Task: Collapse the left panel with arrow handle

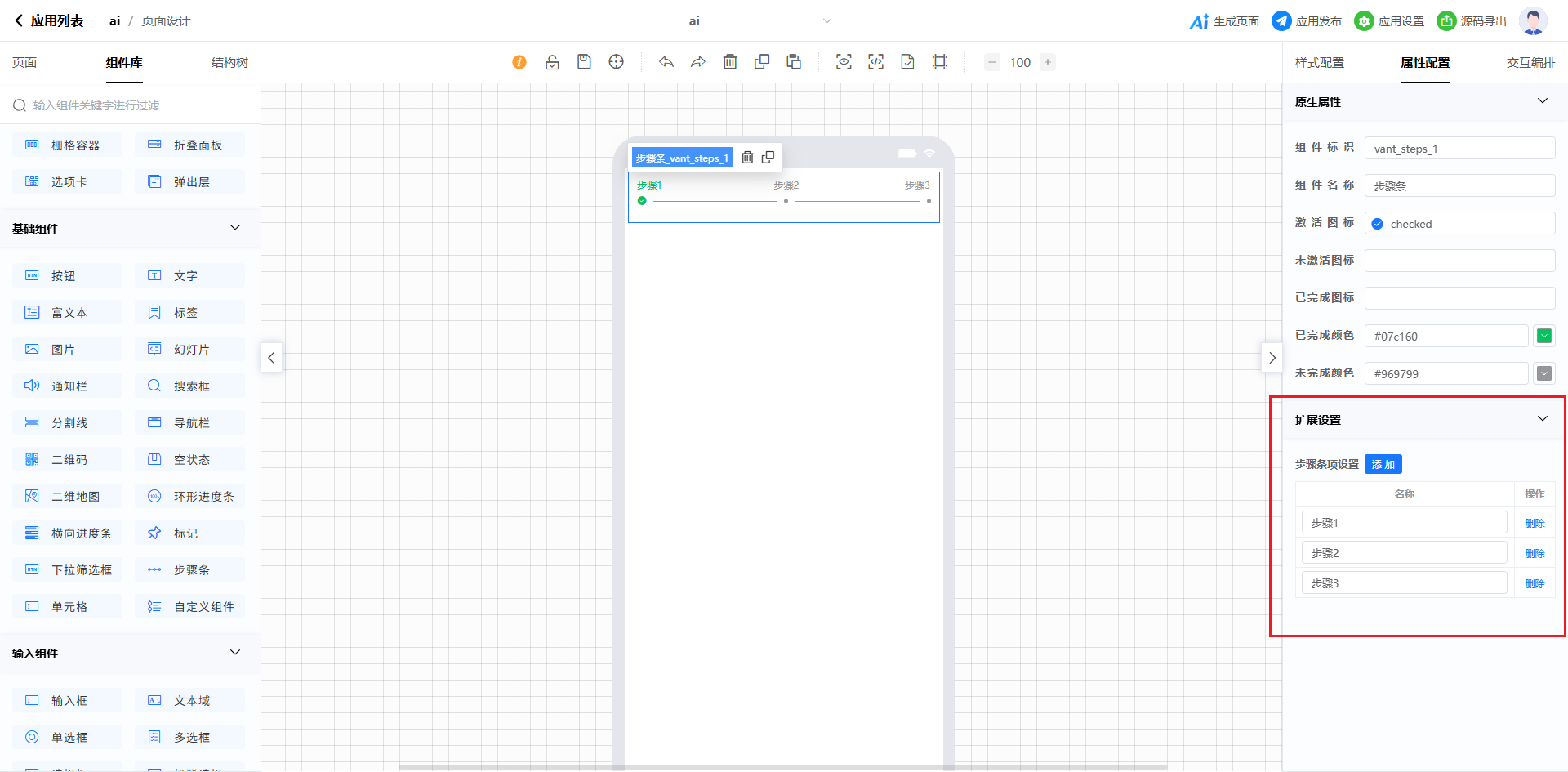Action: pyautogui.click(x=271, y=358)
